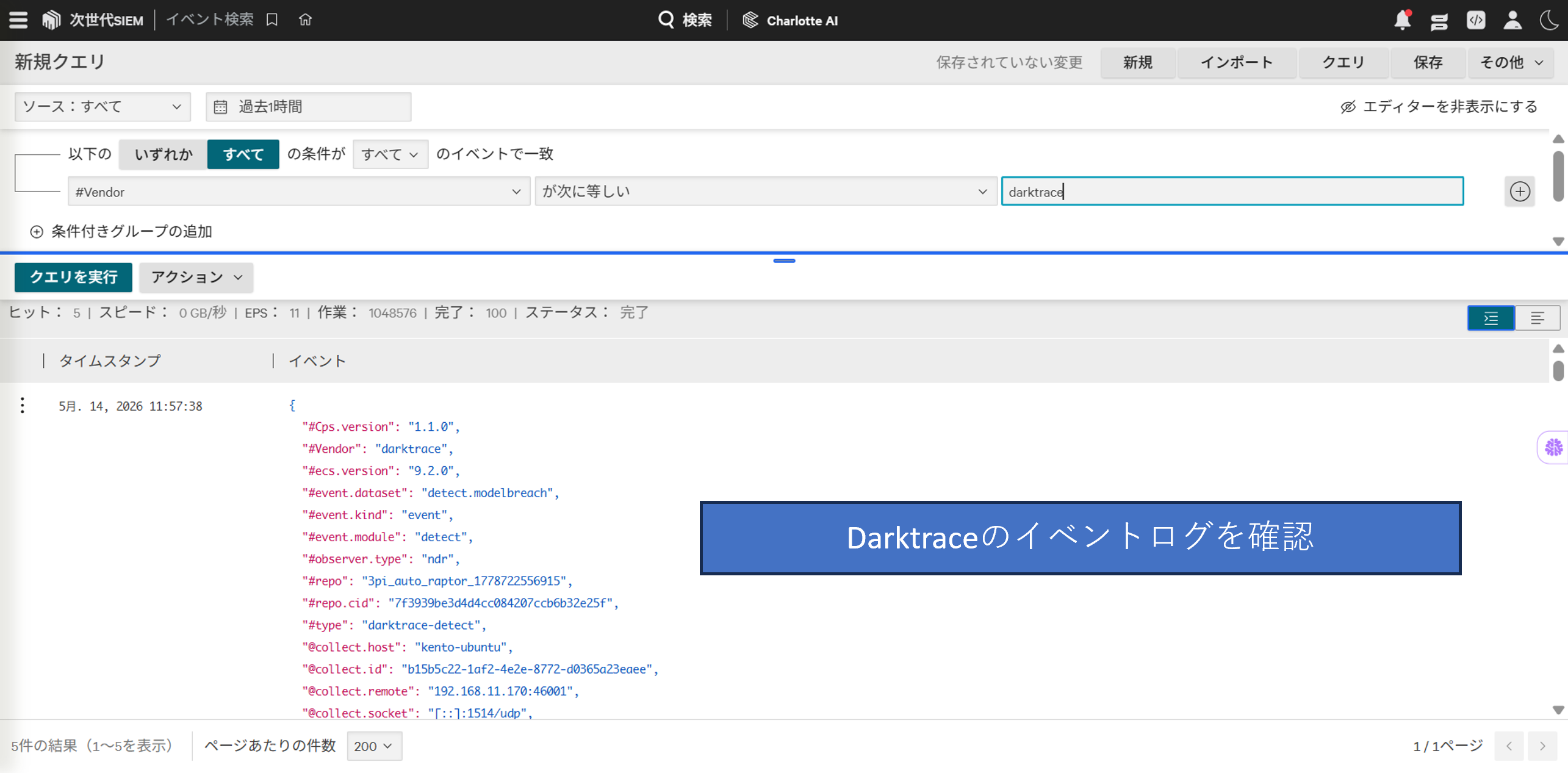The height and width of the screenshot is (773, 1568).
Task: Focus the darktrace value input field
Action: click(1232, 192)
